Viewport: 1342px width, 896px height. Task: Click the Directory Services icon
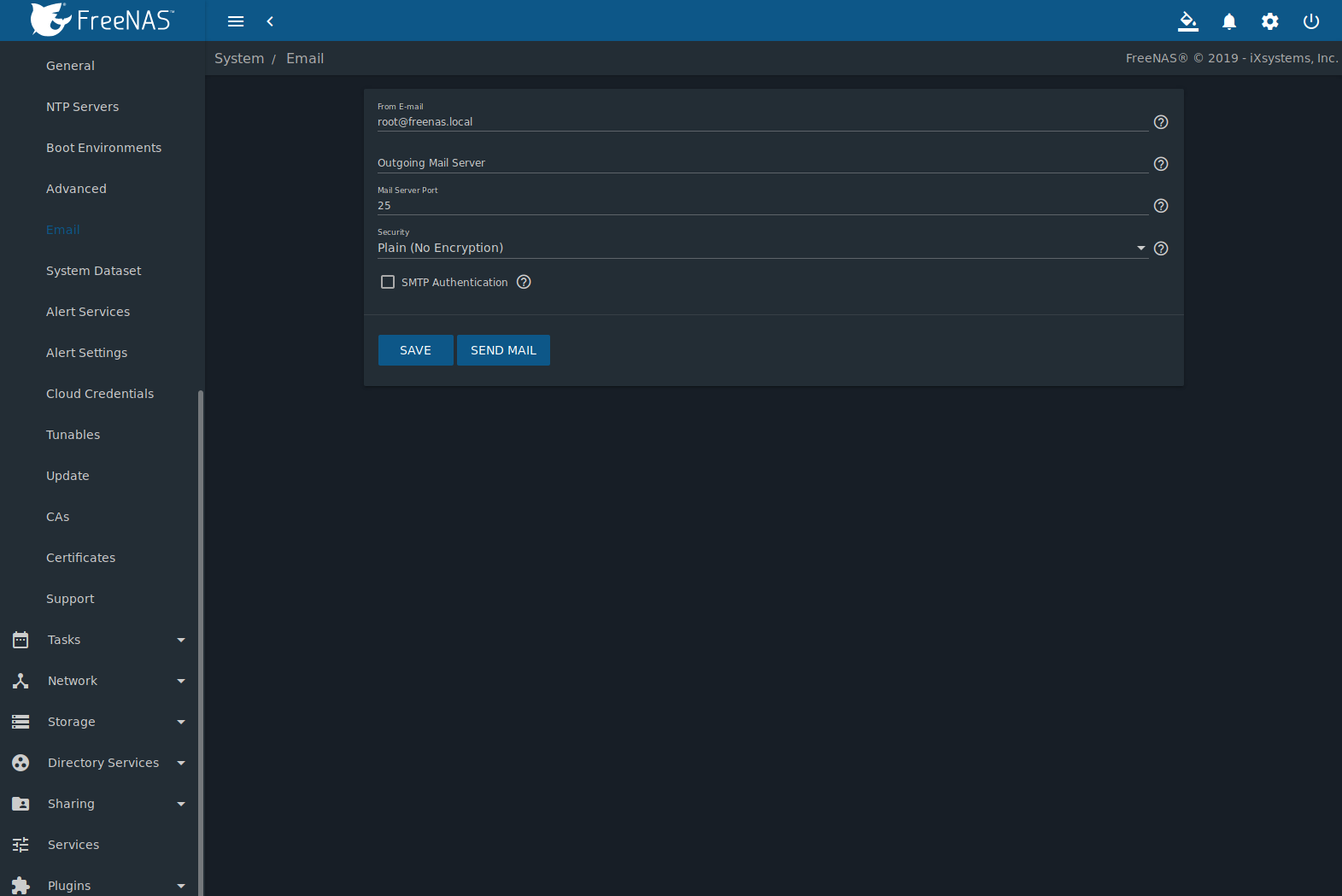tap(21, 763)
